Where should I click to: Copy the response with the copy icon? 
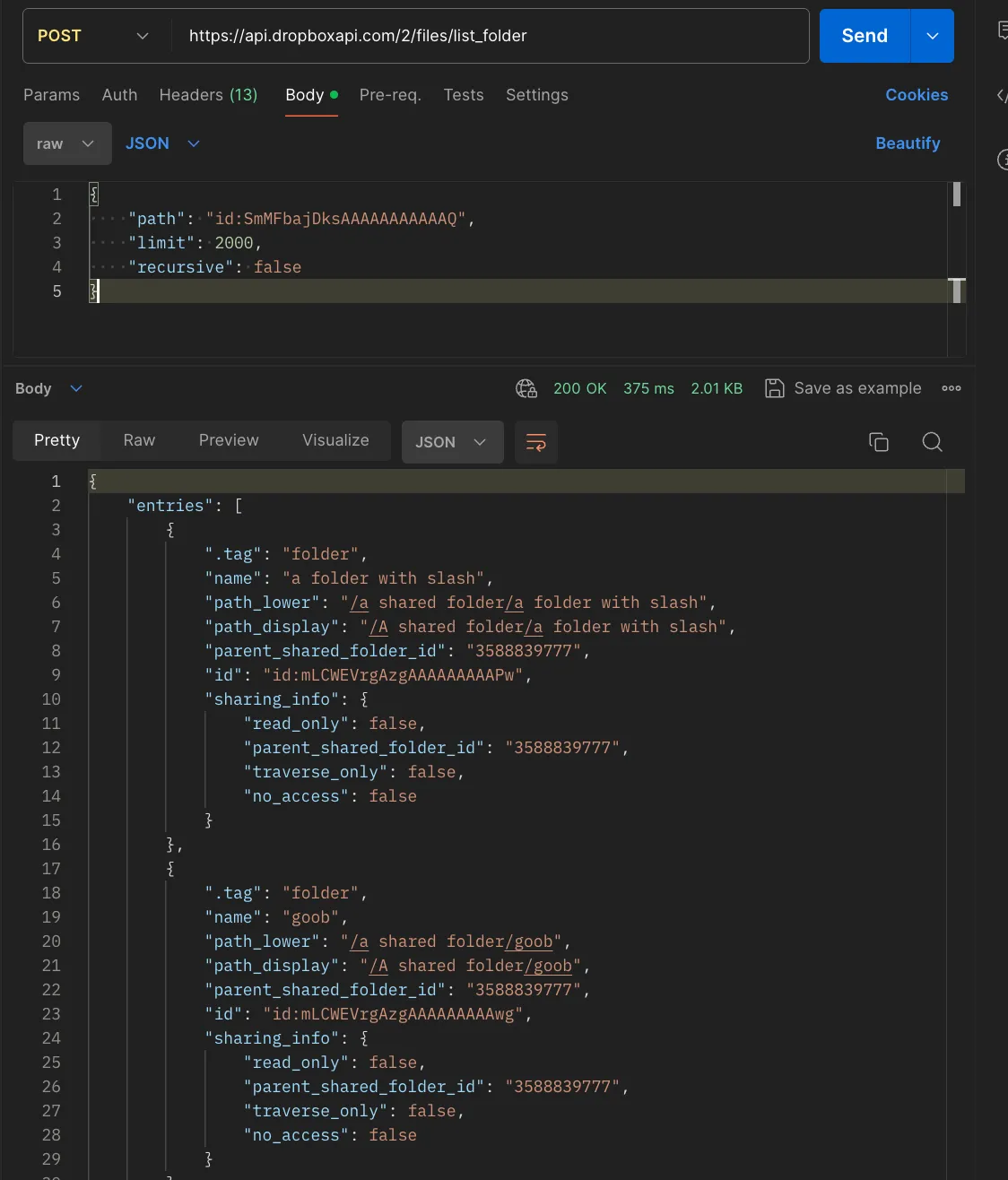(x=879, y=441)
